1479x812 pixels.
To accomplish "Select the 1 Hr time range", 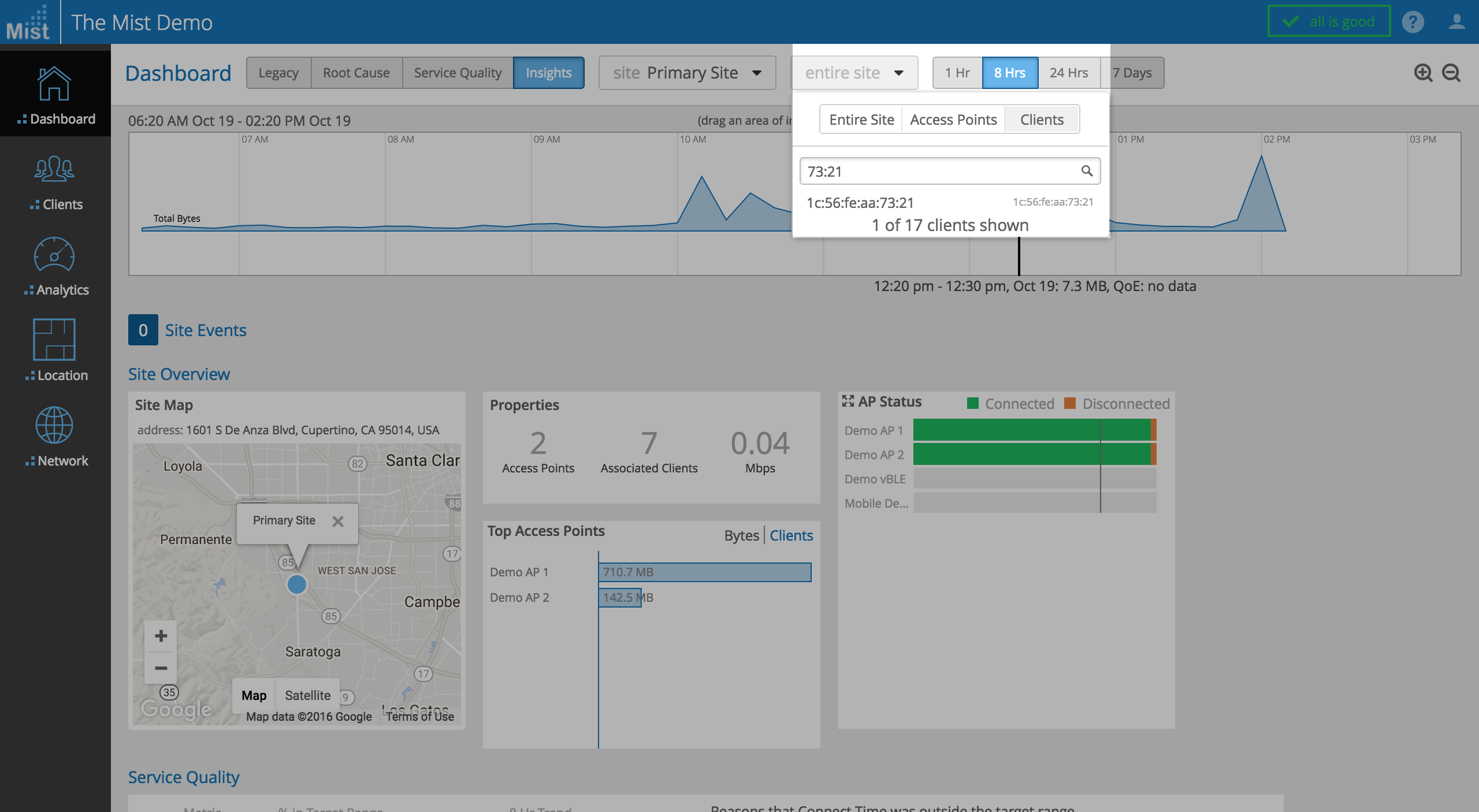I will point(957,73).
